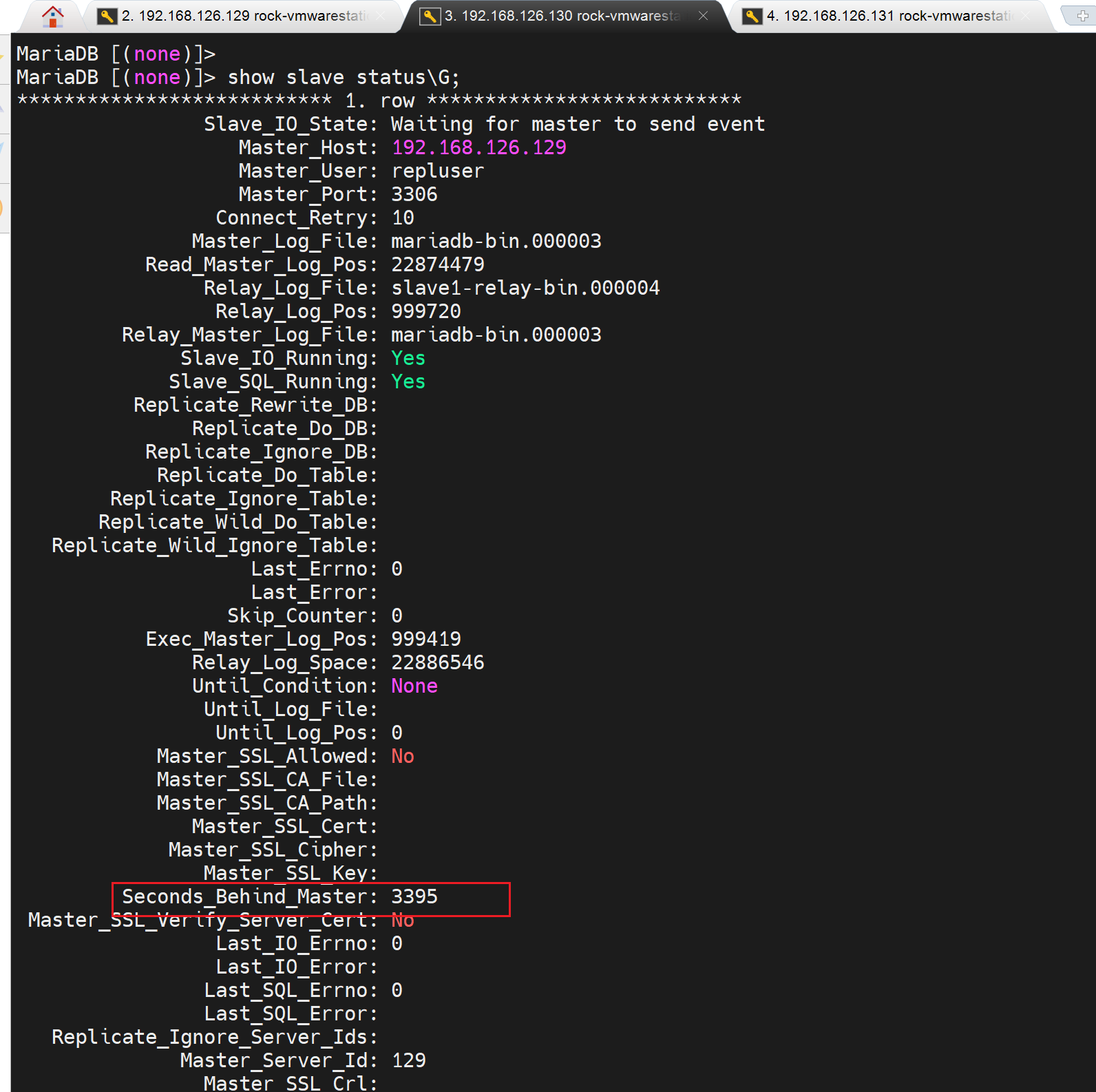The height and width of the screenshot is (1092, 1096).
Task: Open a new tab with the plus button
Action: [x=1082, y=16]
